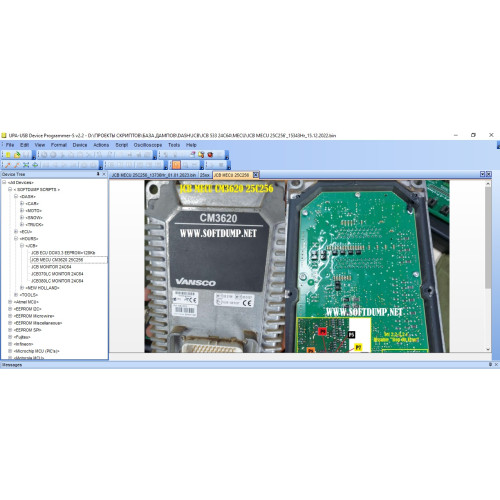
Task: Click the yellow New file toolbar icon
Action: click(x=8, y=155)
